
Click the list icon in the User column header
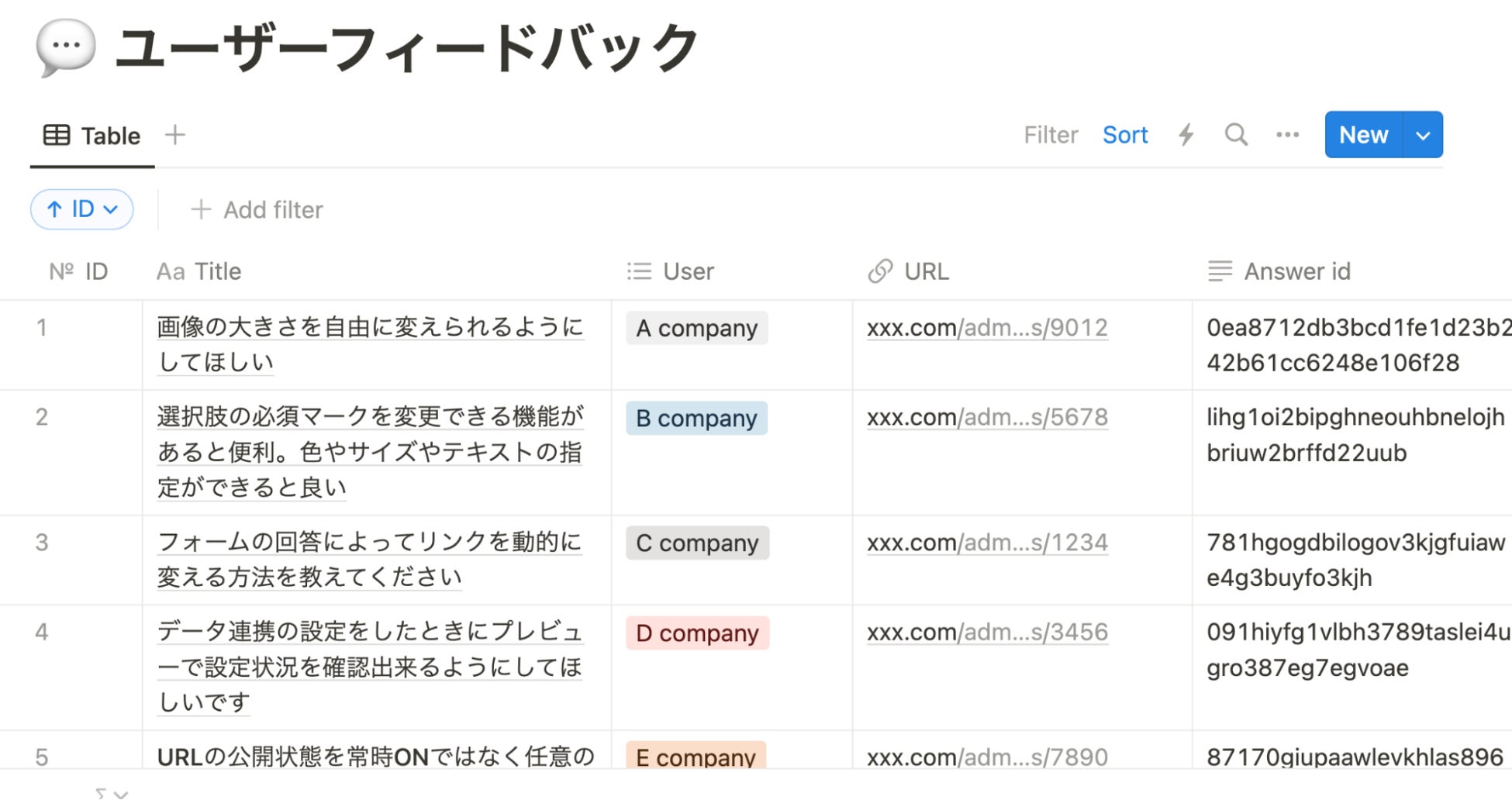point(639,271)
